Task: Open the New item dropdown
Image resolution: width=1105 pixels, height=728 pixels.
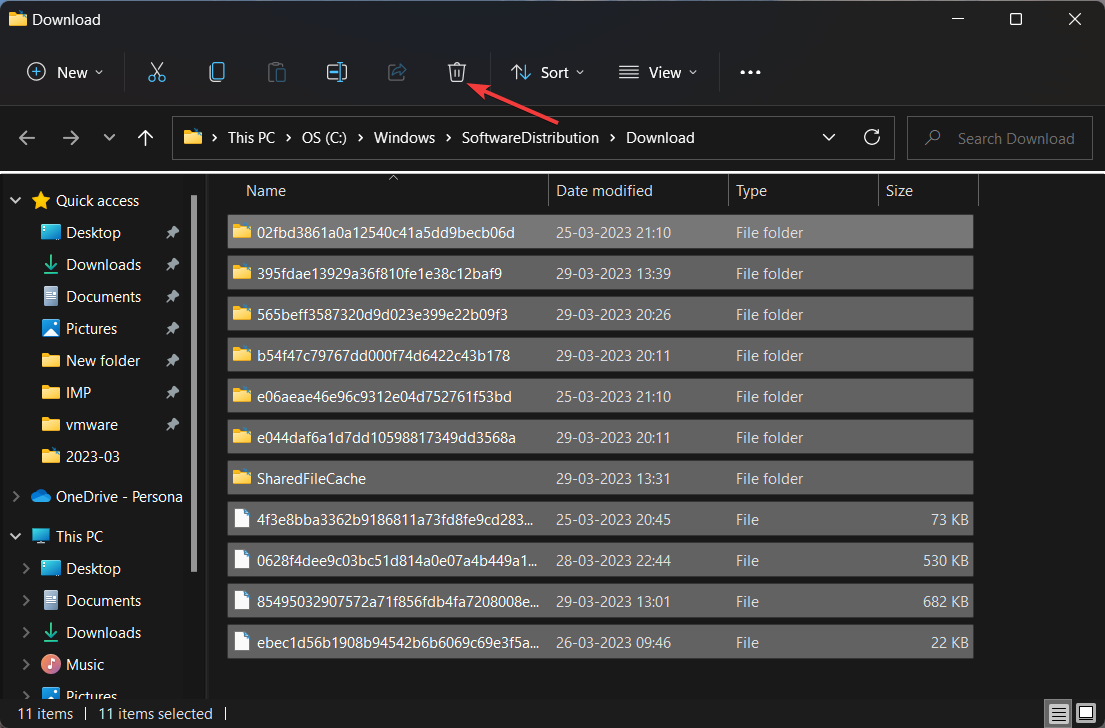Action: pos(65,72)
